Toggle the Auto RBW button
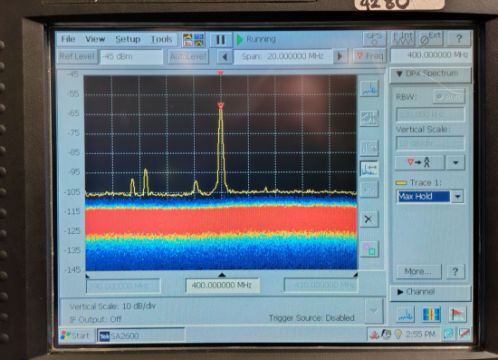 449,97
